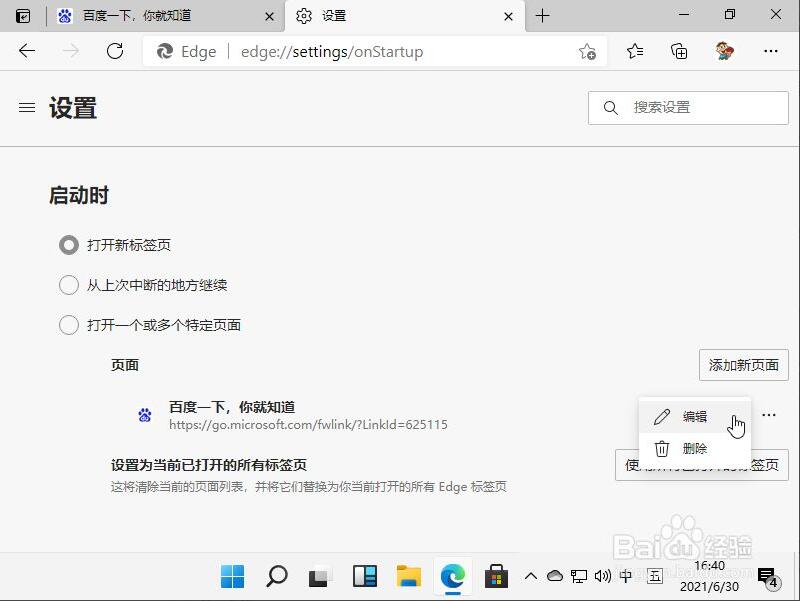The image size is (800, 601).
Task: Click the chevron in the system tray
Action: tap(530, 576)
